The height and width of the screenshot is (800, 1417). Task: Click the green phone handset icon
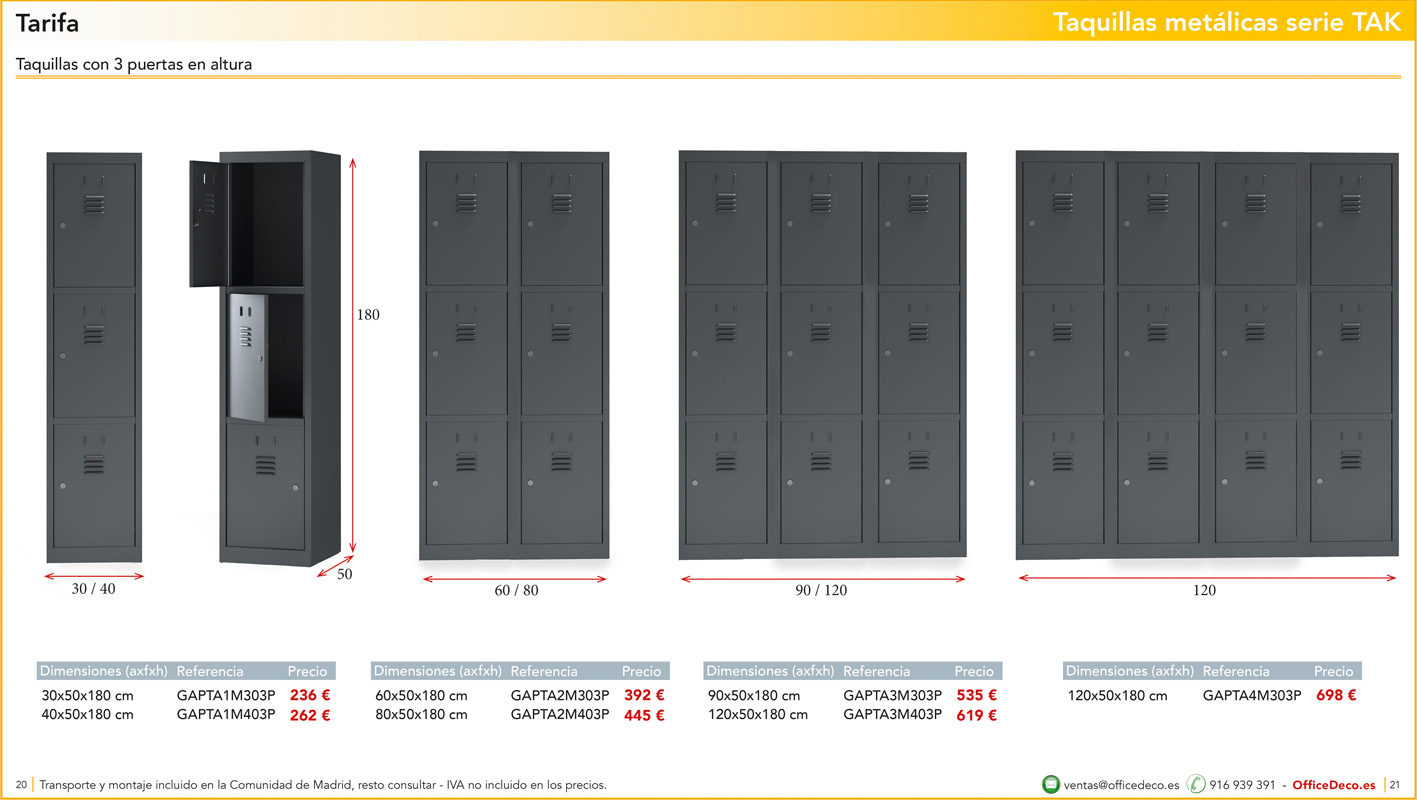pyautogui.click(x=1196, y=785)
